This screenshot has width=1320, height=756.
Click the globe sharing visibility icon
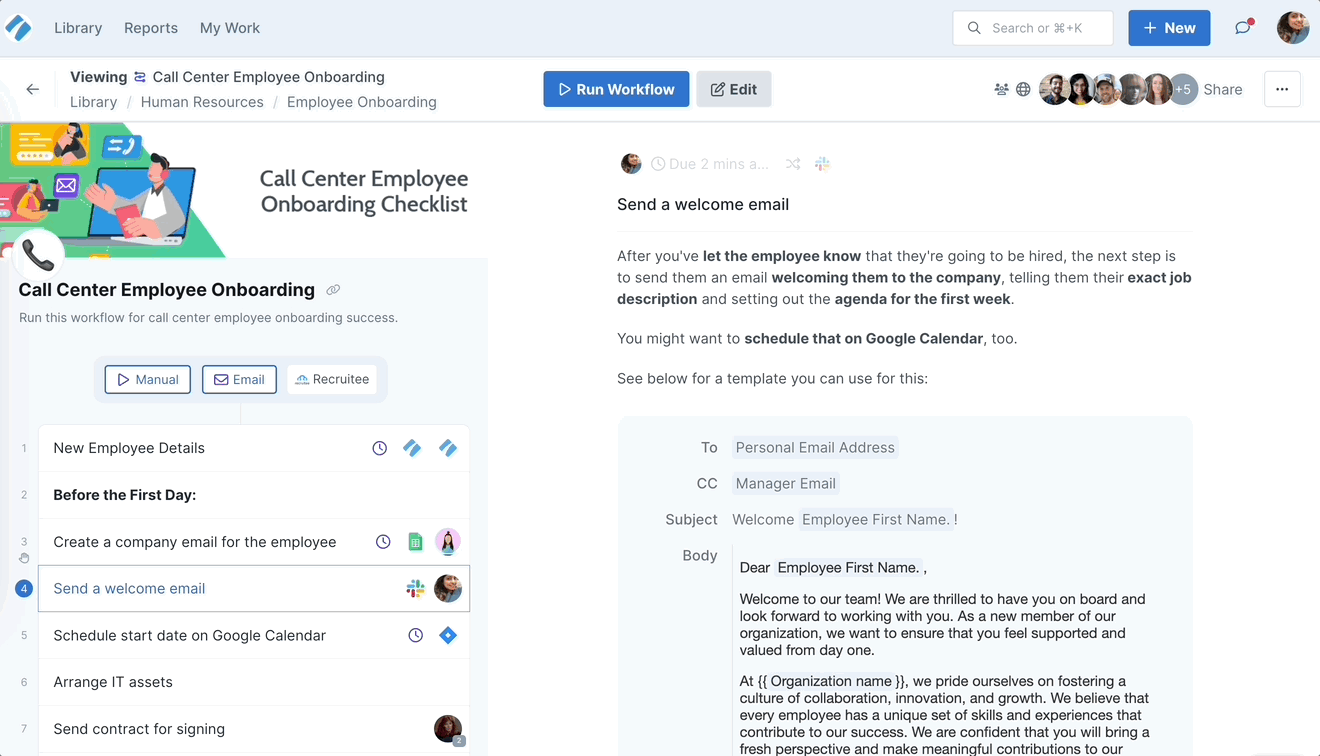(x=1023, y=89)
